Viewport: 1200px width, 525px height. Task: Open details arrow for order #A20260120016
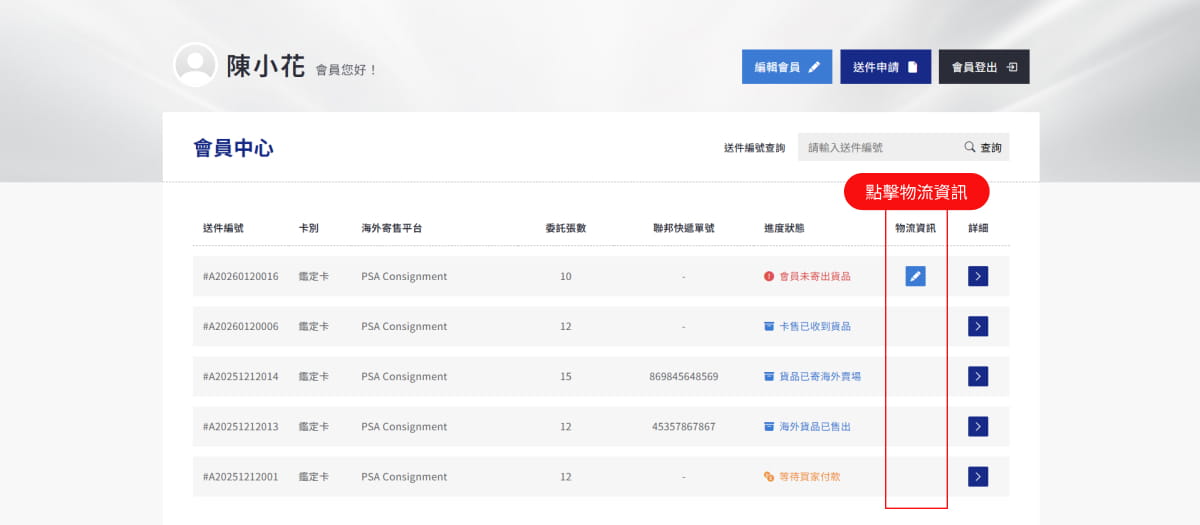(978, 276)
